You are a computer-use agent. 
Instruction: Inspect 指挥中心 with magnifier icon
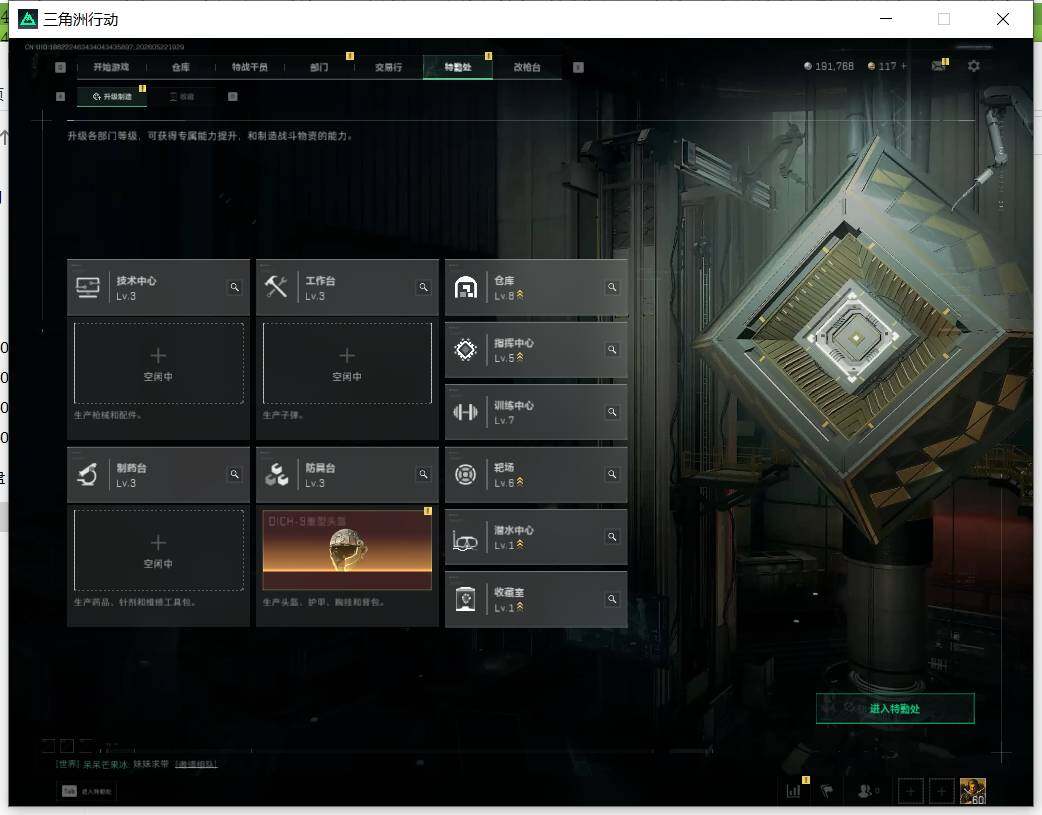612,350
